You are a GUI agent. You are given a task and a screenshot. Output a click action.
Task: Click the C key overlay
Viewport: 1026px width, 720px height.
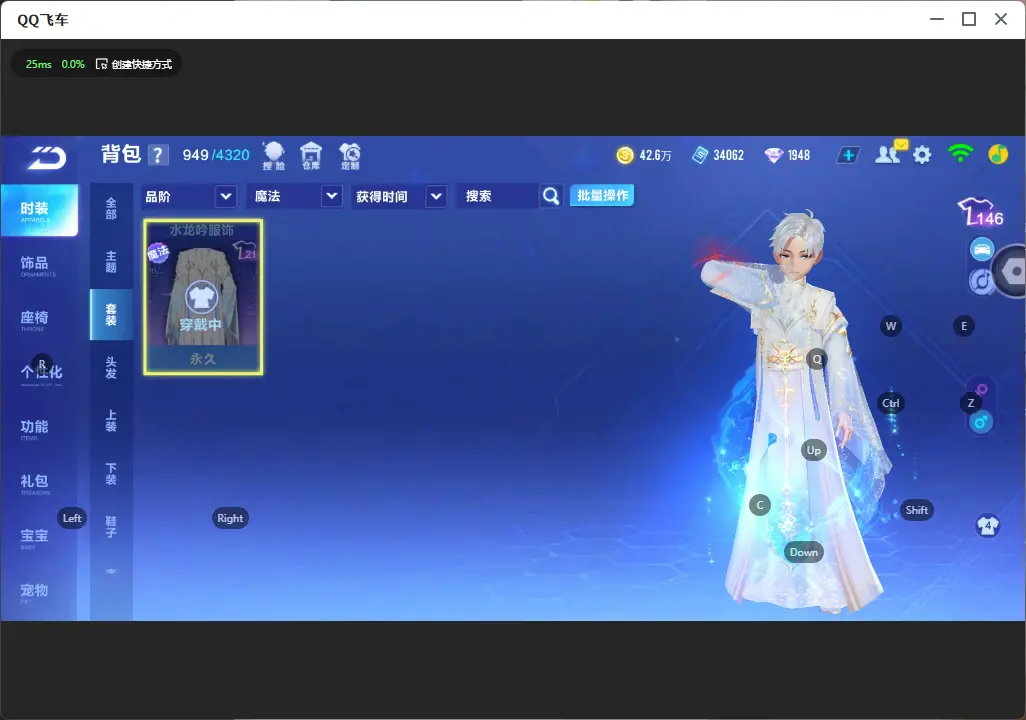click(x=760, y=505)
